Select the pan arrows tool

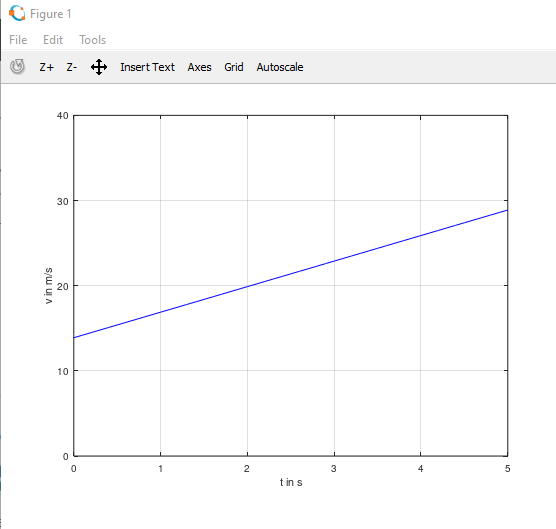(x=99, y=67)
